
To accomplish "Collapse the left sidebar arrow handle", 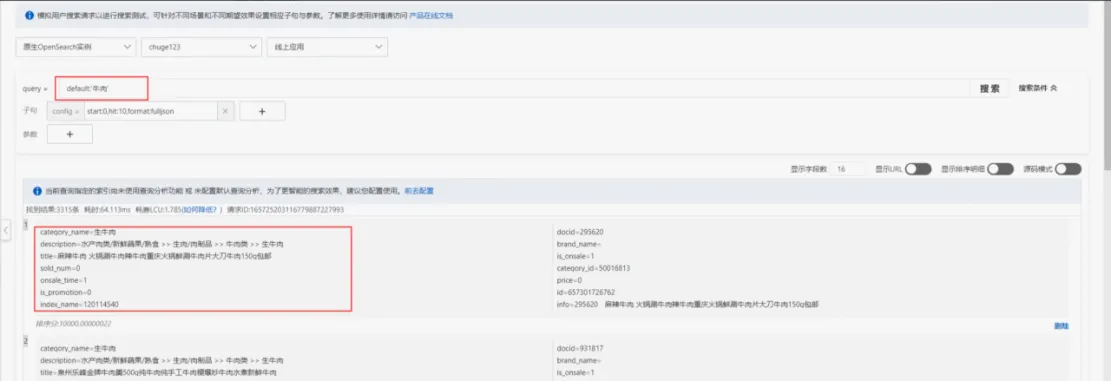I will (x=6, y=229).
